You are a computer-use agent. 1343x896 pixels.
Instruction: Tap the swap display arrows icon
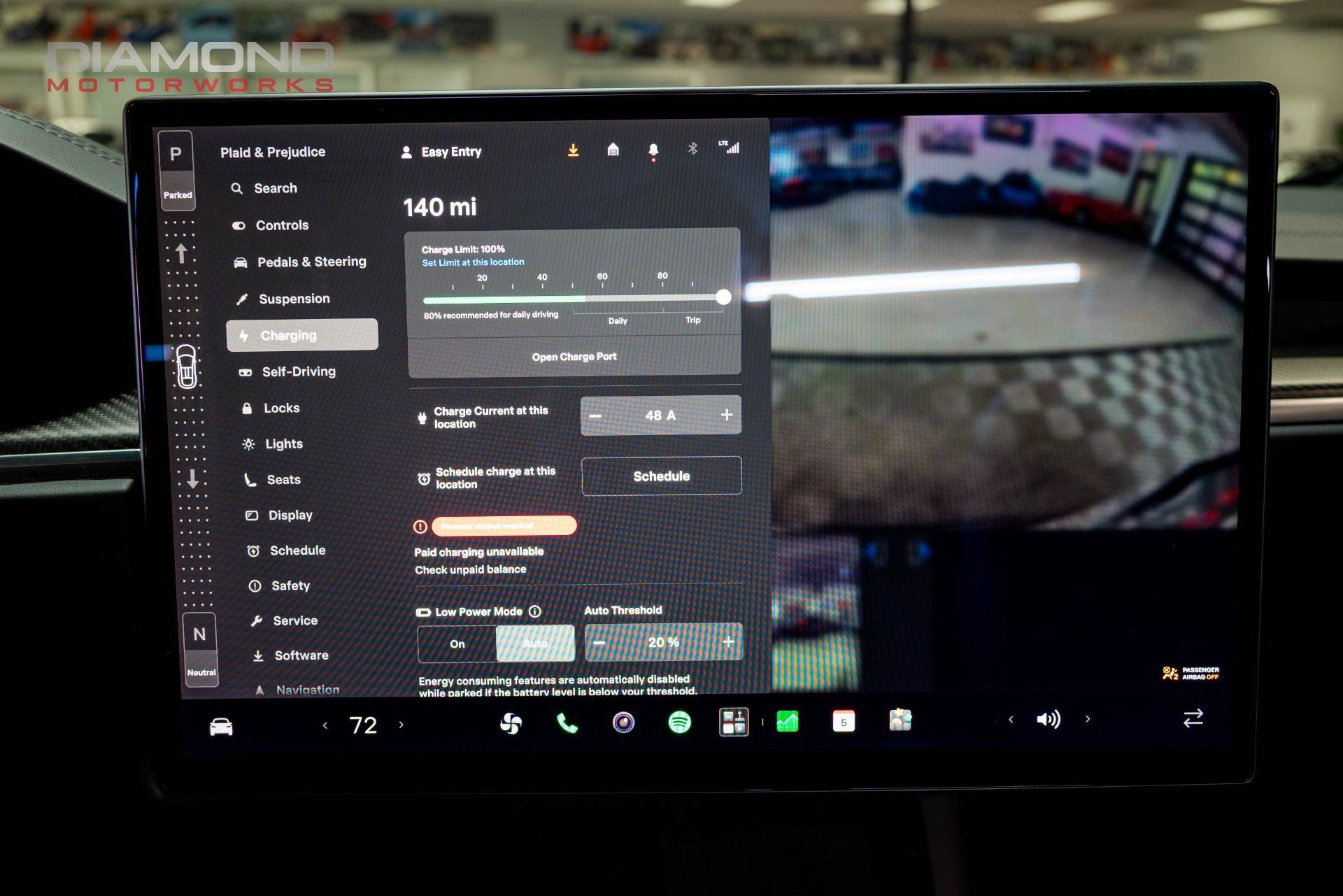click(1193, 718)
